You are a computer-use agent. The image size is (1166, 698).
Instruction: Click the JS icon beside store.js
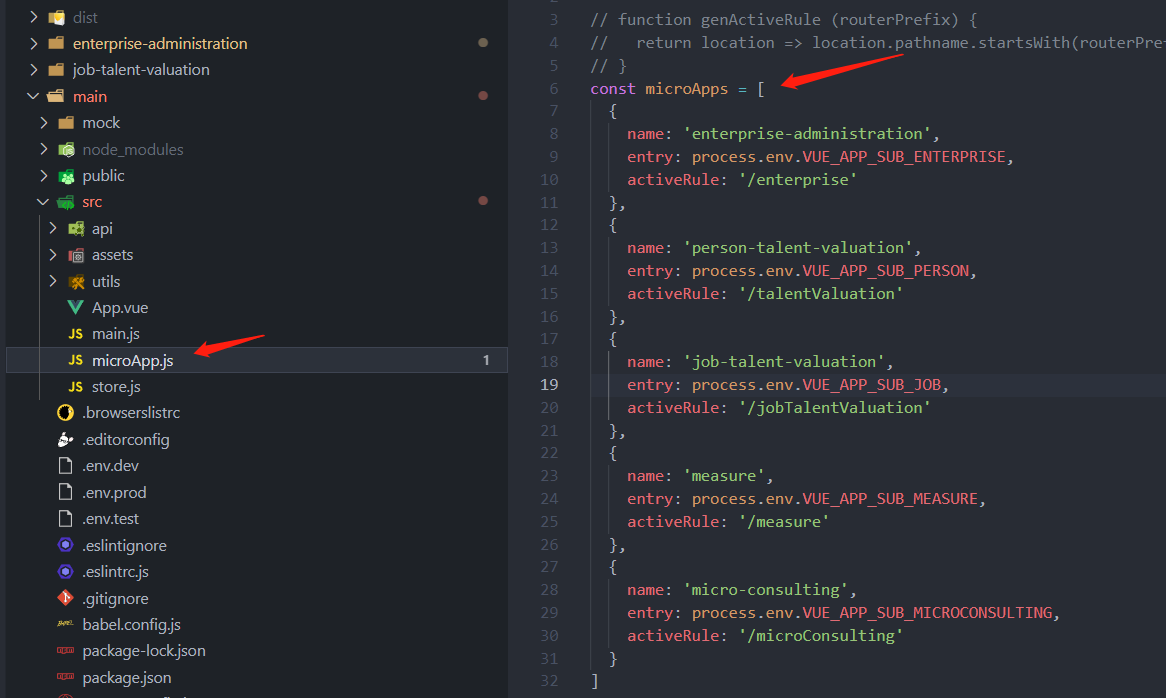pos(75,387)
